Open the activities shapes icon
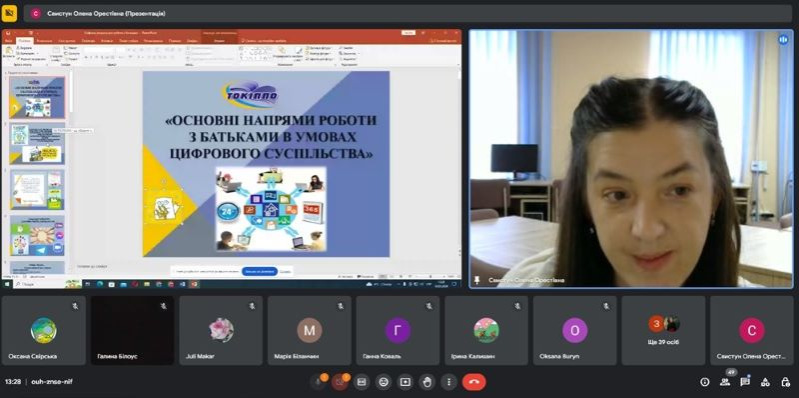Image resolution: width=799 pixels, height=398 pixels. click(x=765, y=382)
